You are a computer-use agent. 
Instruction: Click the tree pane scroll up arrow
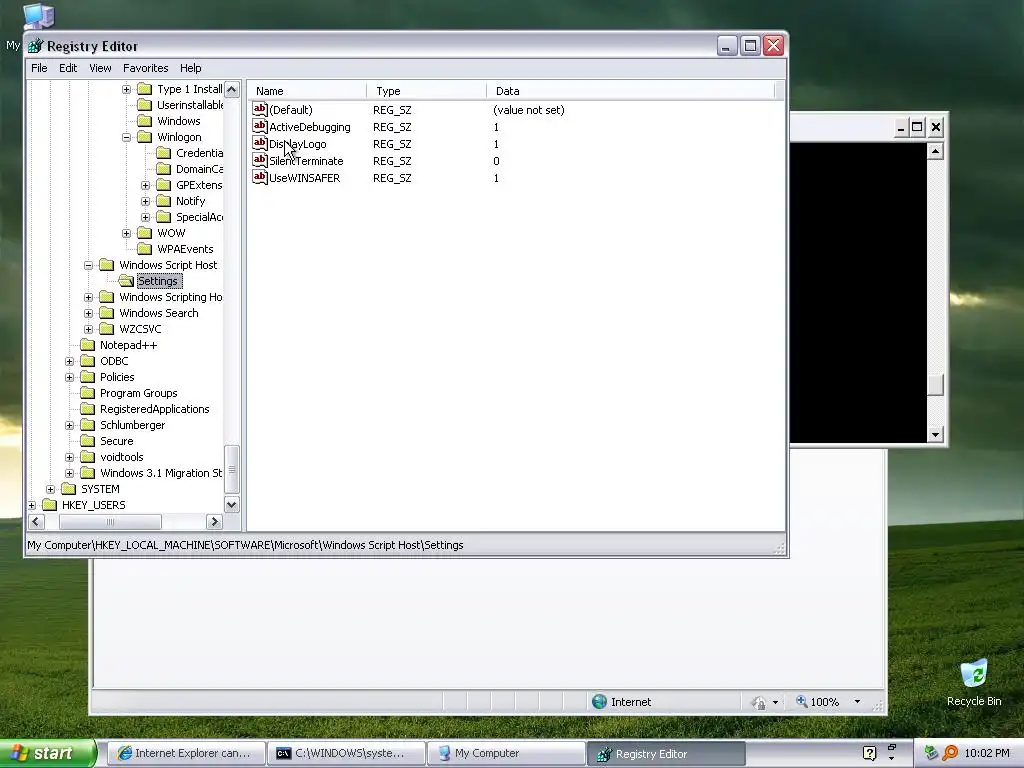click(x=232, y=89)
